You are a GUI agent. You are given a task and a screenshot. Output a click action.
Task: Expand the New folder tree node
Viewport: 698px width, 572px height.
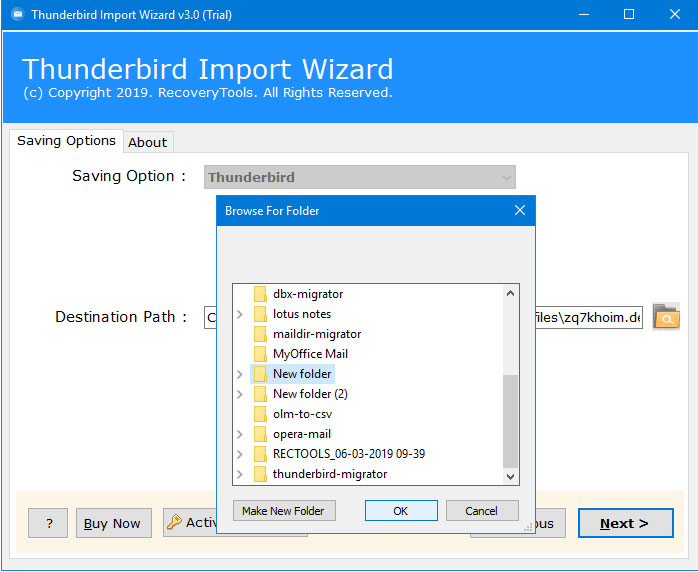tap(240, 374)
